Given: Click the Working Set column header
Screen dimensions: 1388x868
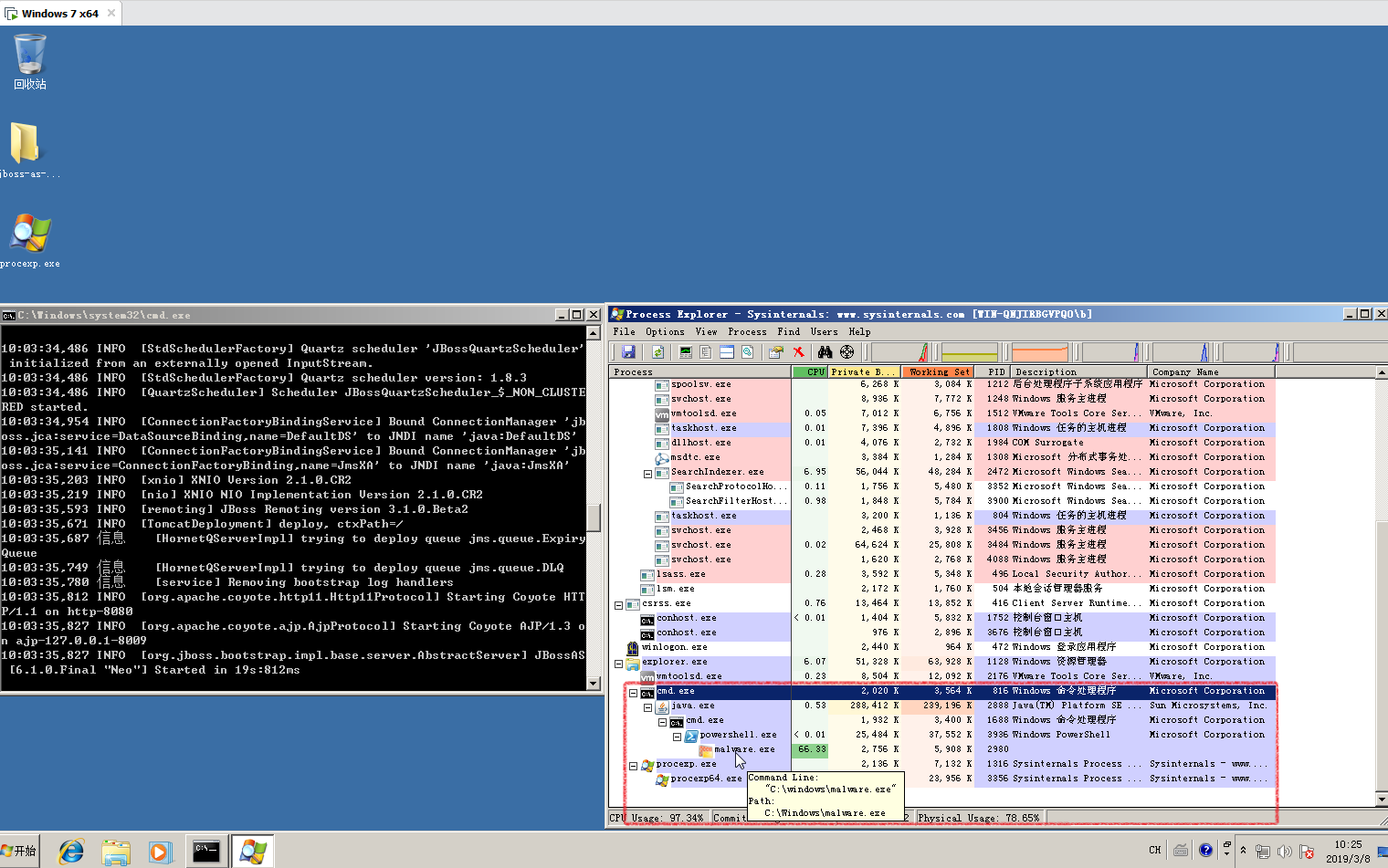Looking at the screenshot, I should point(938,372).
